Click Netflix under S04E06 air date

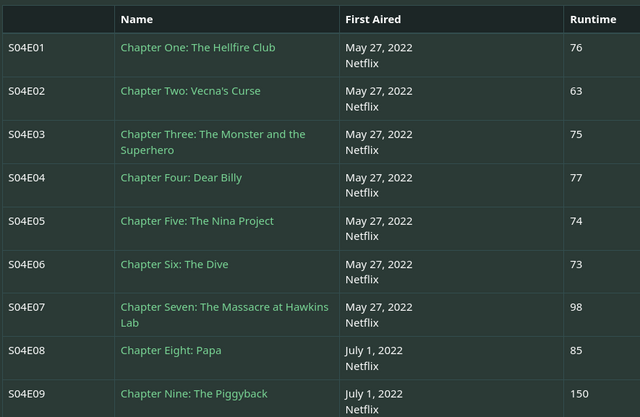click(x=362, y=280)
